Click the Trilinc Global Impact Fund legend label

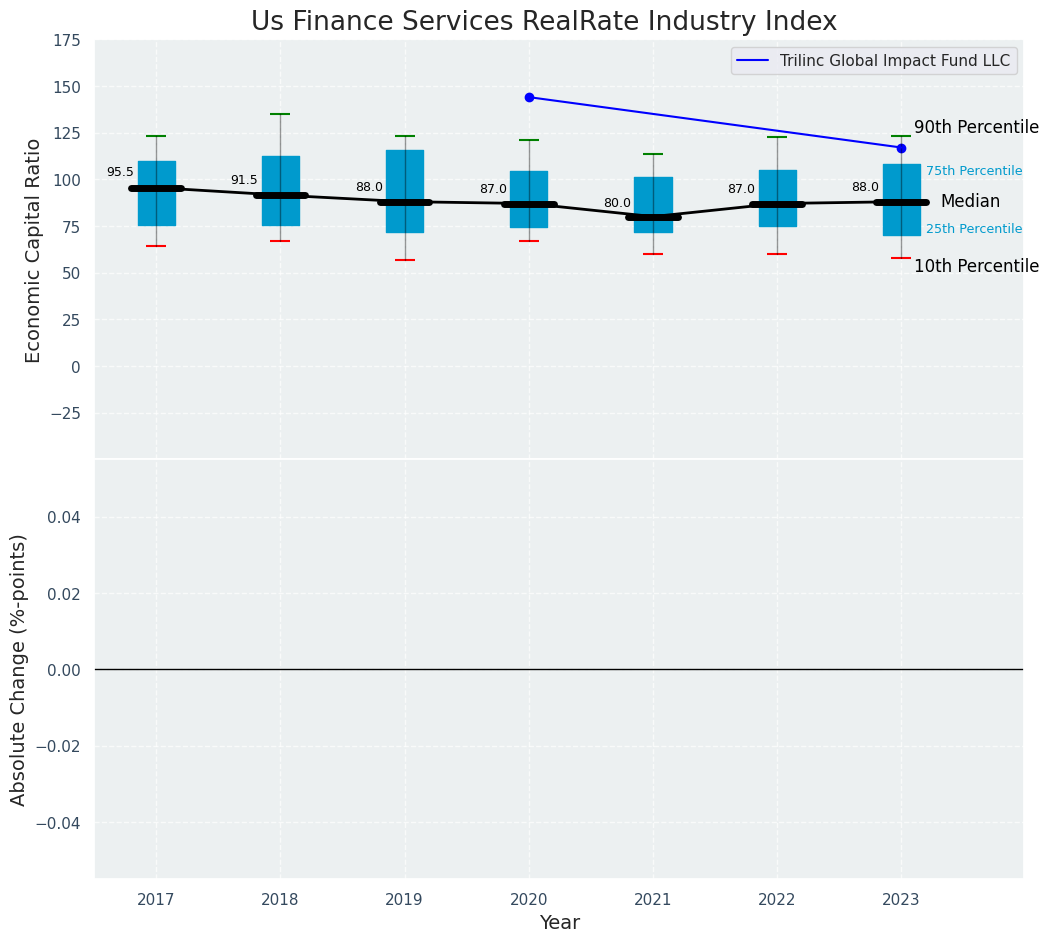894,61
